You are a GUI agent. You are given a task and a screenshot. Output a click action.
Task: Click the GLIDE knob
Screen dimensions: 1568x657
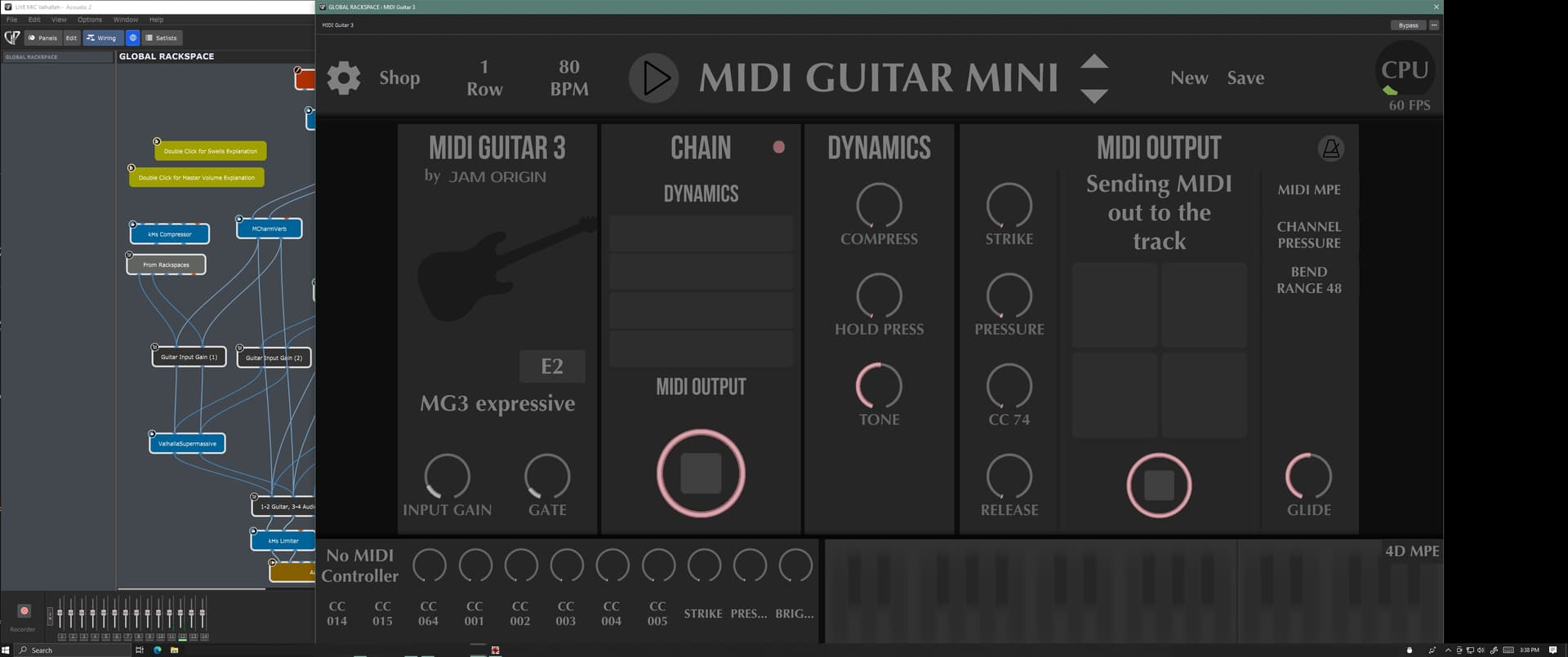tap(1308, 477)
